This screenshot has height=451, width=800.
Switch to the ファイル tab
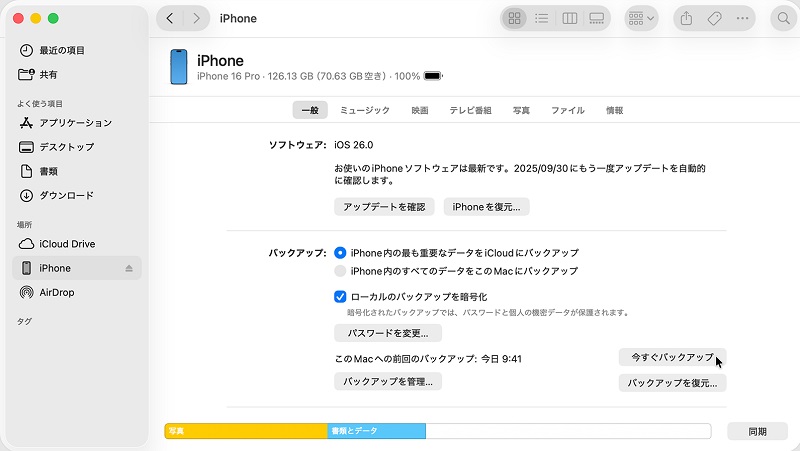pyautogui.click(x=568, y=110)
